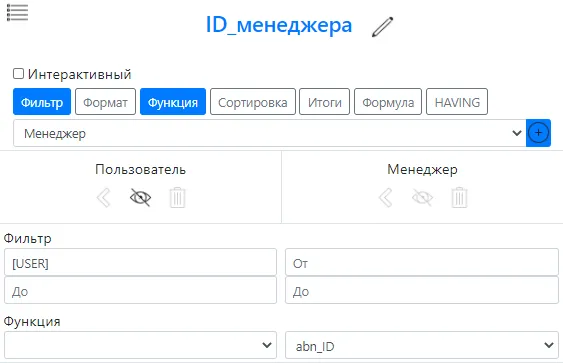Open the list menu icon

pos(17,13)
